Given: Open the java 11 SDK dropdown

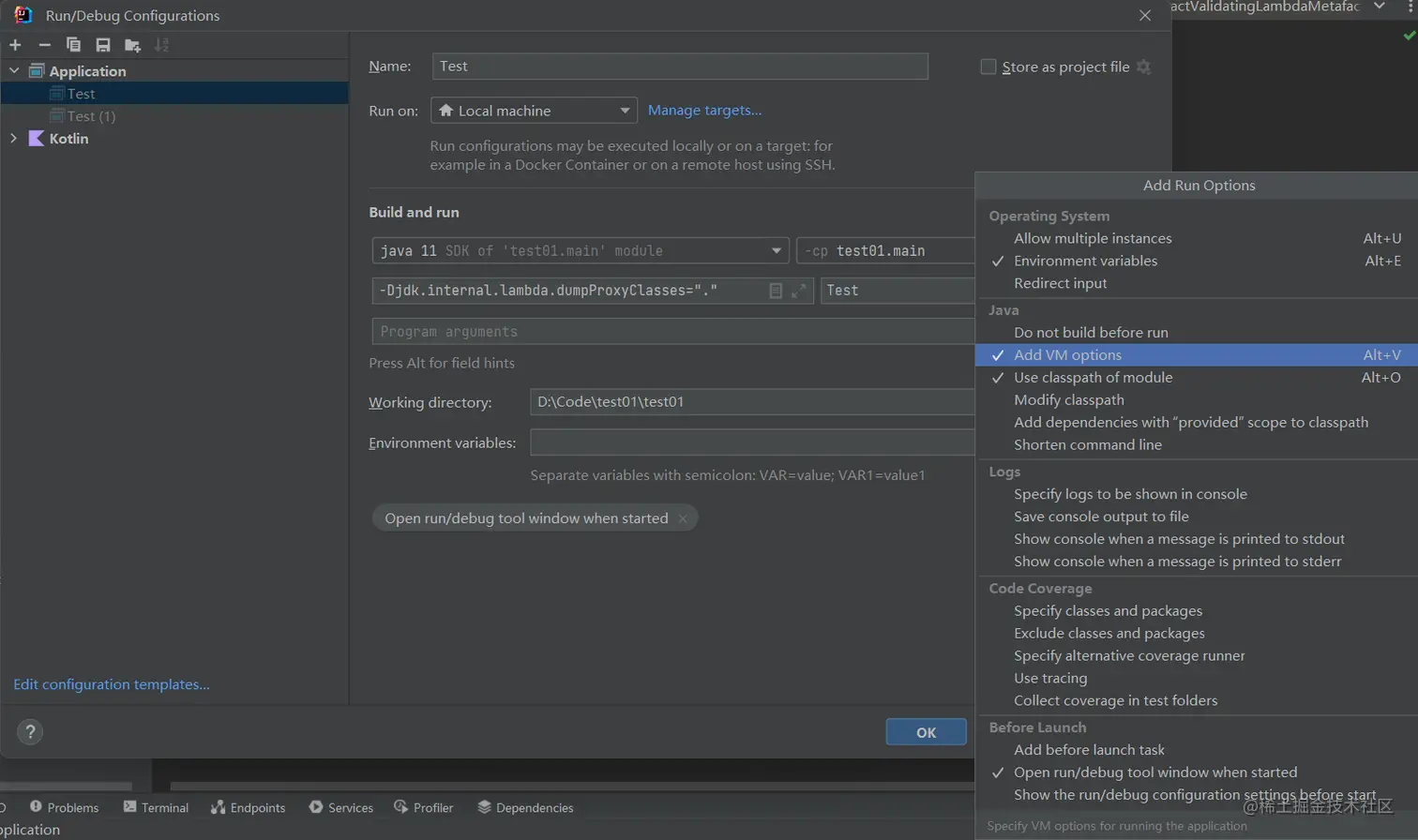Looking at the screenshot, I should click(580, 251).
